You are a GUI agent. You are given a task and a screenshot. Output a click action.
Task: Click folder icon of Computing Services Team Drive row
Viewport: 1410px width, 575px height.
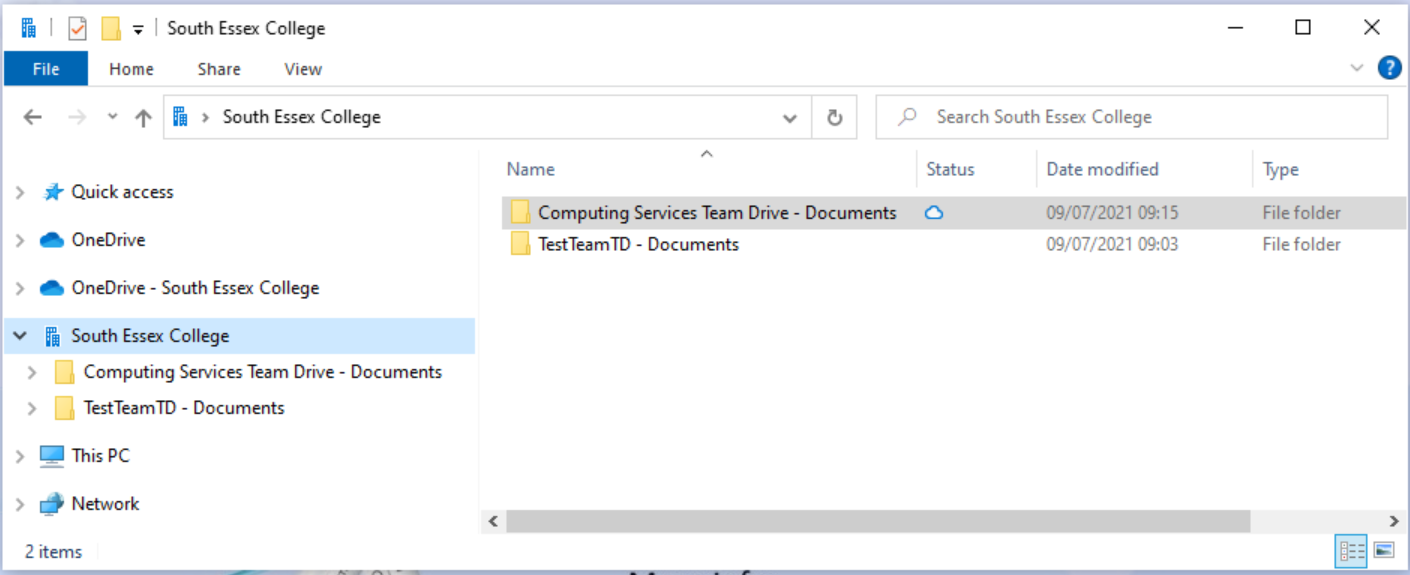pyautogui.click(x=520, y=212)
